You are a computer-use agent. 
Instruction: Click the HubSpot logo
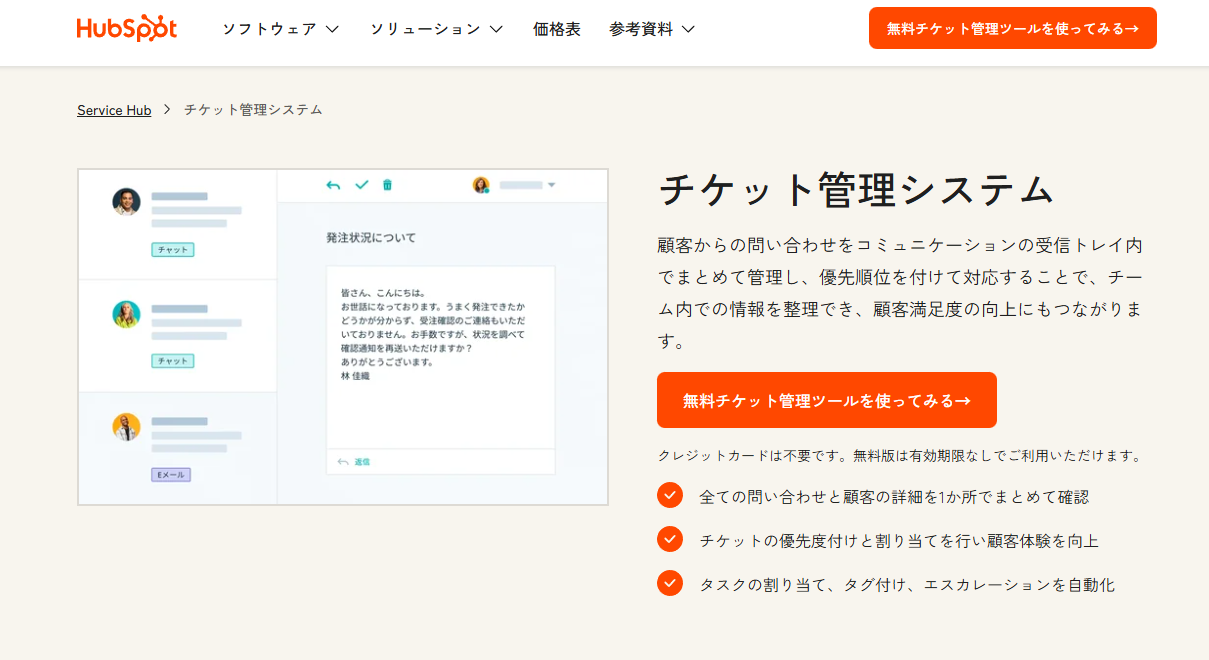[x=126, y=28]
